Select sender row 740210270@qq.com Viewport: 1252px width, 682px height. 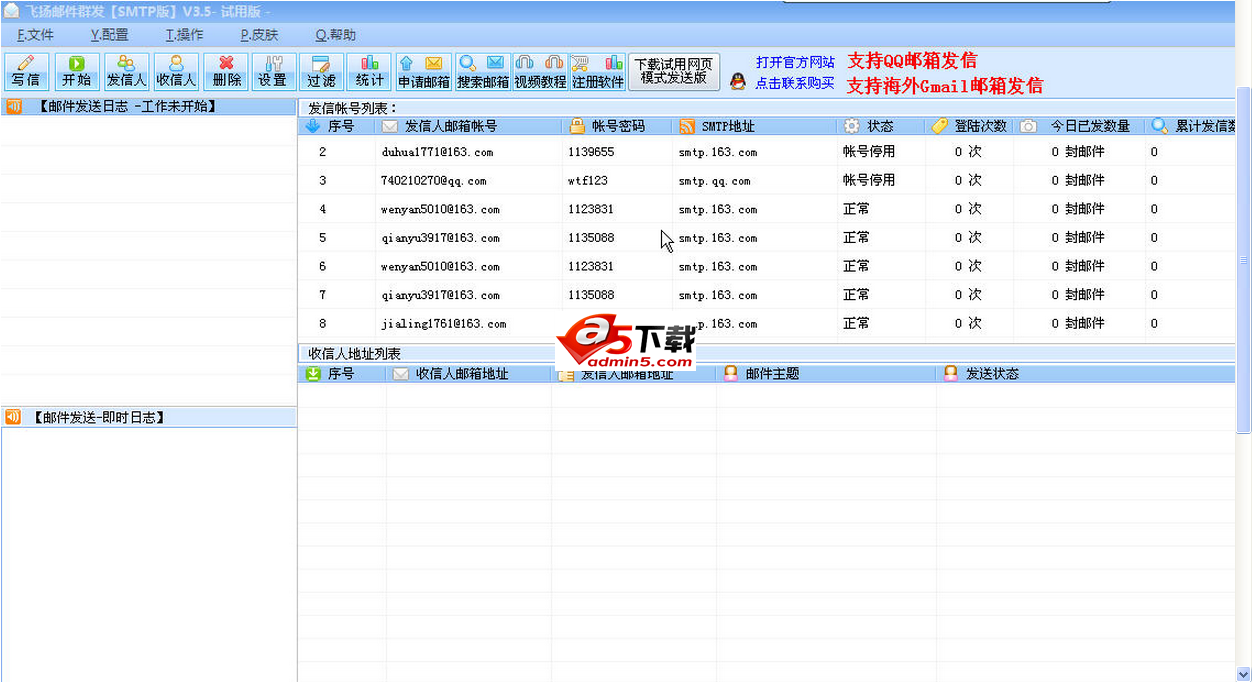click(767, 181)
